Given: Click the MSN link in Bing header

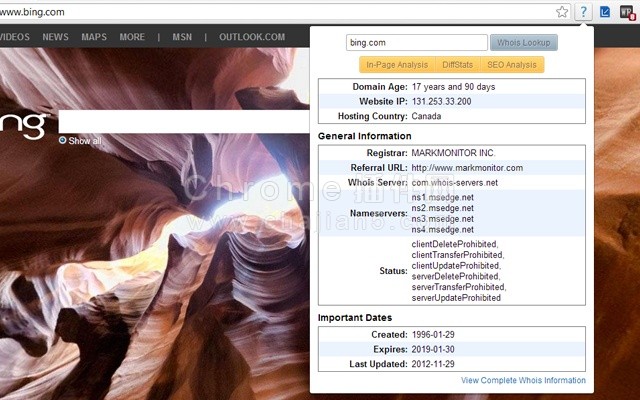Looking at the screenshot, I should coord(182,37).
